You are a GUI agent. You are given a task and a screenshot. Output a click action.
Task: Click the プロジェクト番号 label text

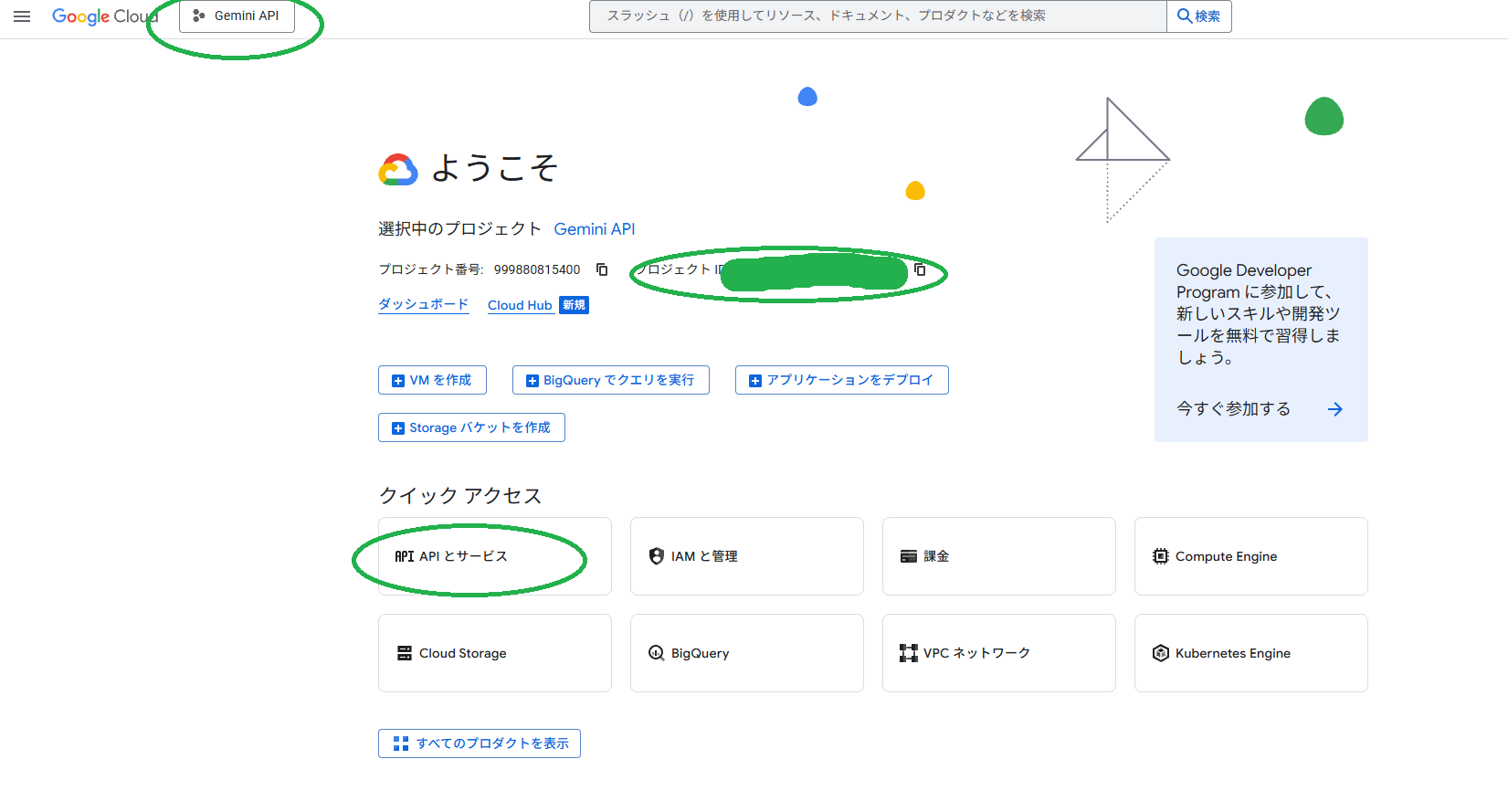click(x=431, y=269)
